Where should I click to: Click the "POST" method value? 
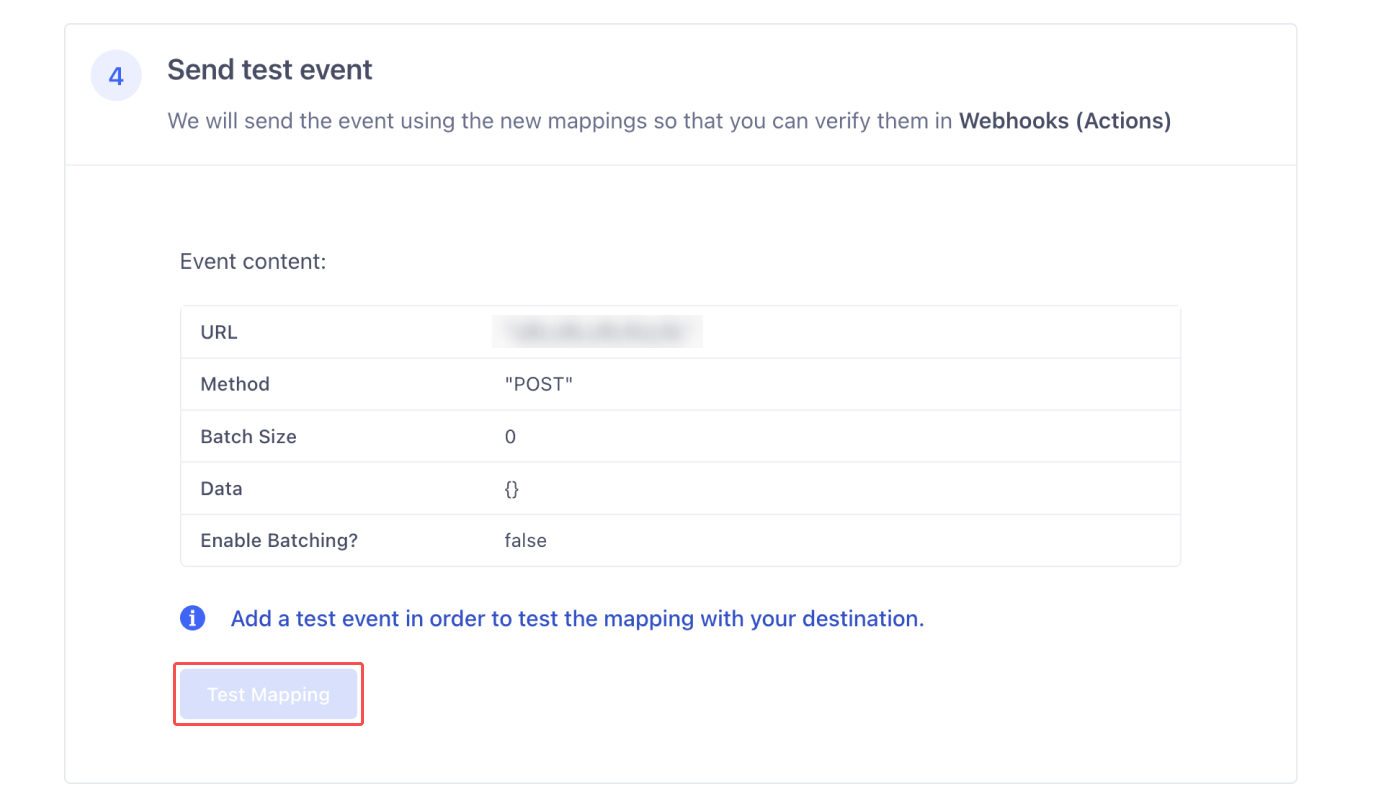(x=539, y=384)
